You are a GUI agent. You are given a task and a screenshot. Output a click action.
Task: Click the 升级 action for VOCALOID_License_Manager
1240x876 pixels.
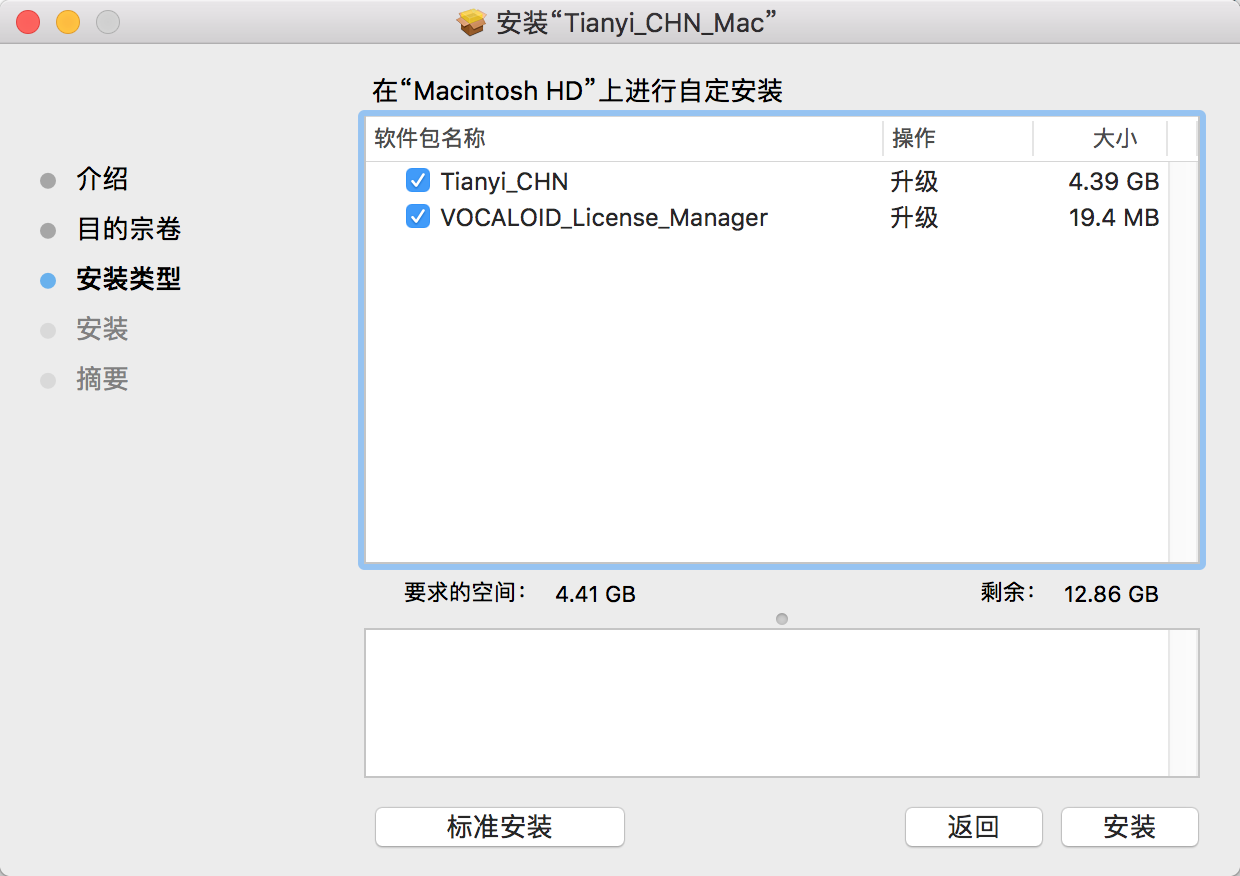[x=914, y=218]
